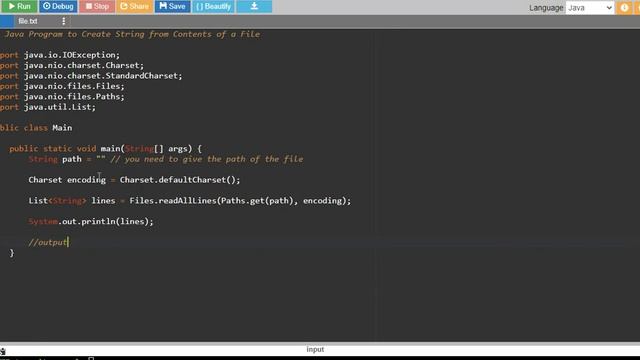Click the import line 'java.nio.files.Paths;'

pos(74,97)
